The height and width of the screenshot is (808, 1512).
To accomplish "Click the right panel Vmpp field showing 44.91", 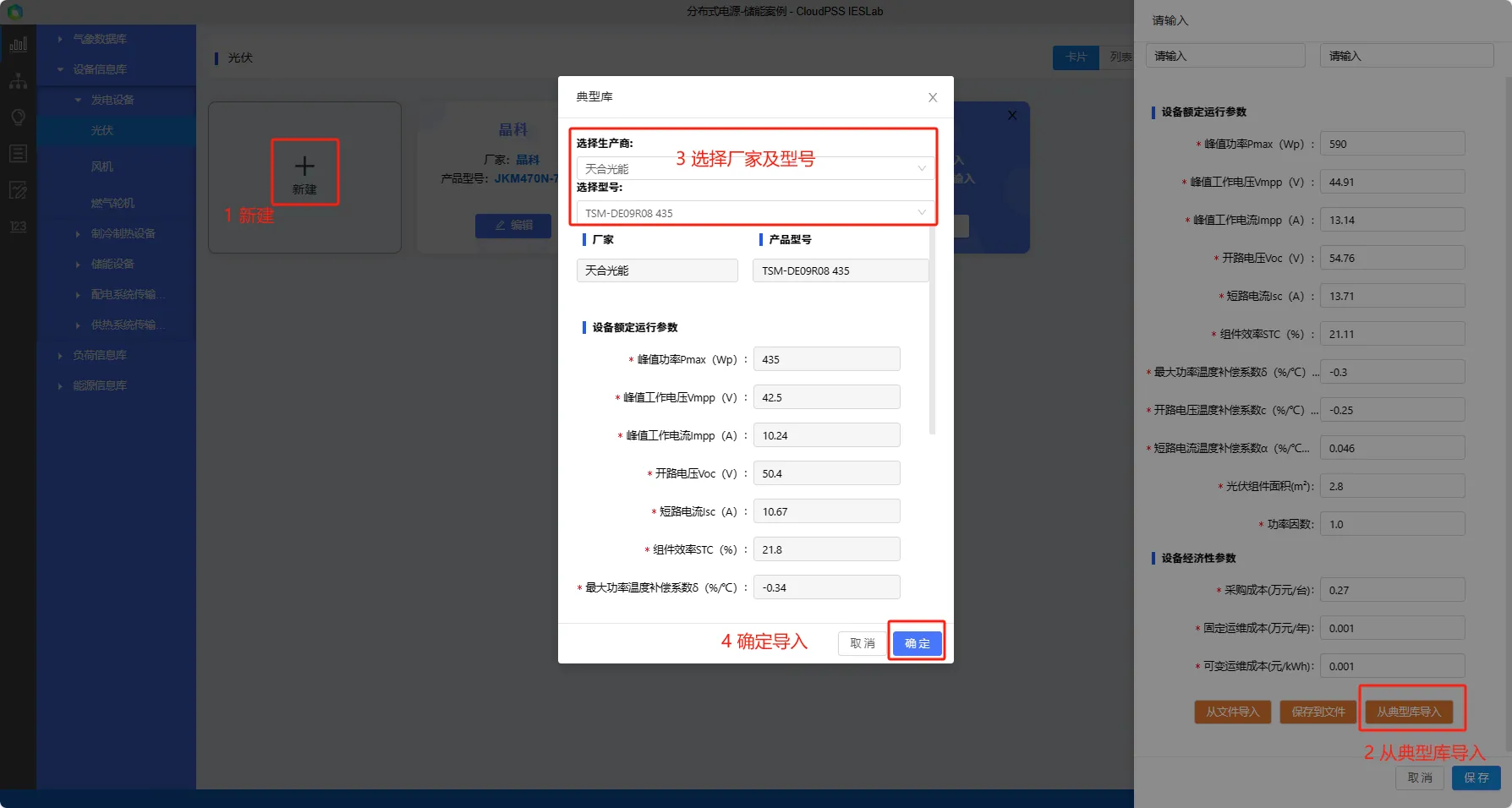I will pyautogui.click(x=1393, y=182).
